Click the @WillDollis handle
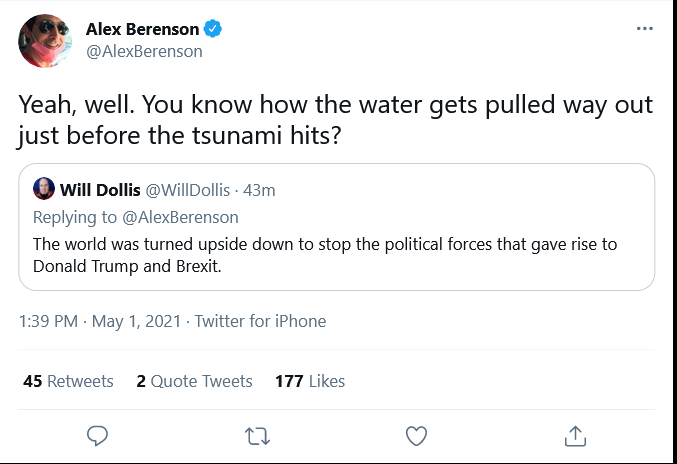 click(x=187, y=190)
